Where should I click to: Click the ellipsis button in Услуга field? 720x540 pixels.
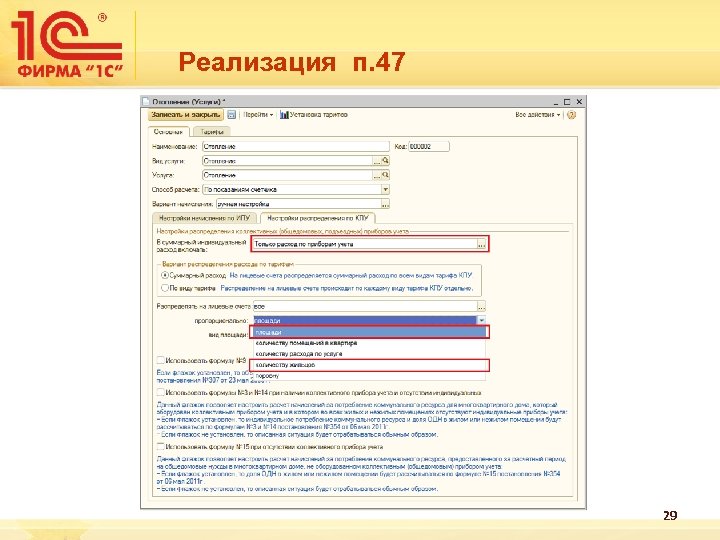coord(377,175)
